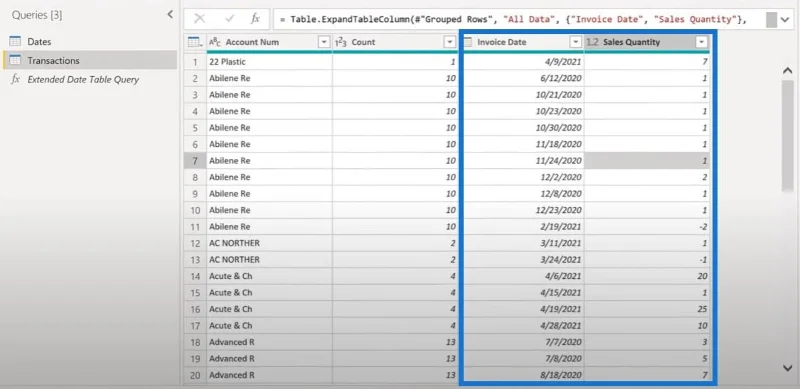Screen dimensions: 800x389
Task: Open the table options icon at grid corner
Action: pos(194,42)
